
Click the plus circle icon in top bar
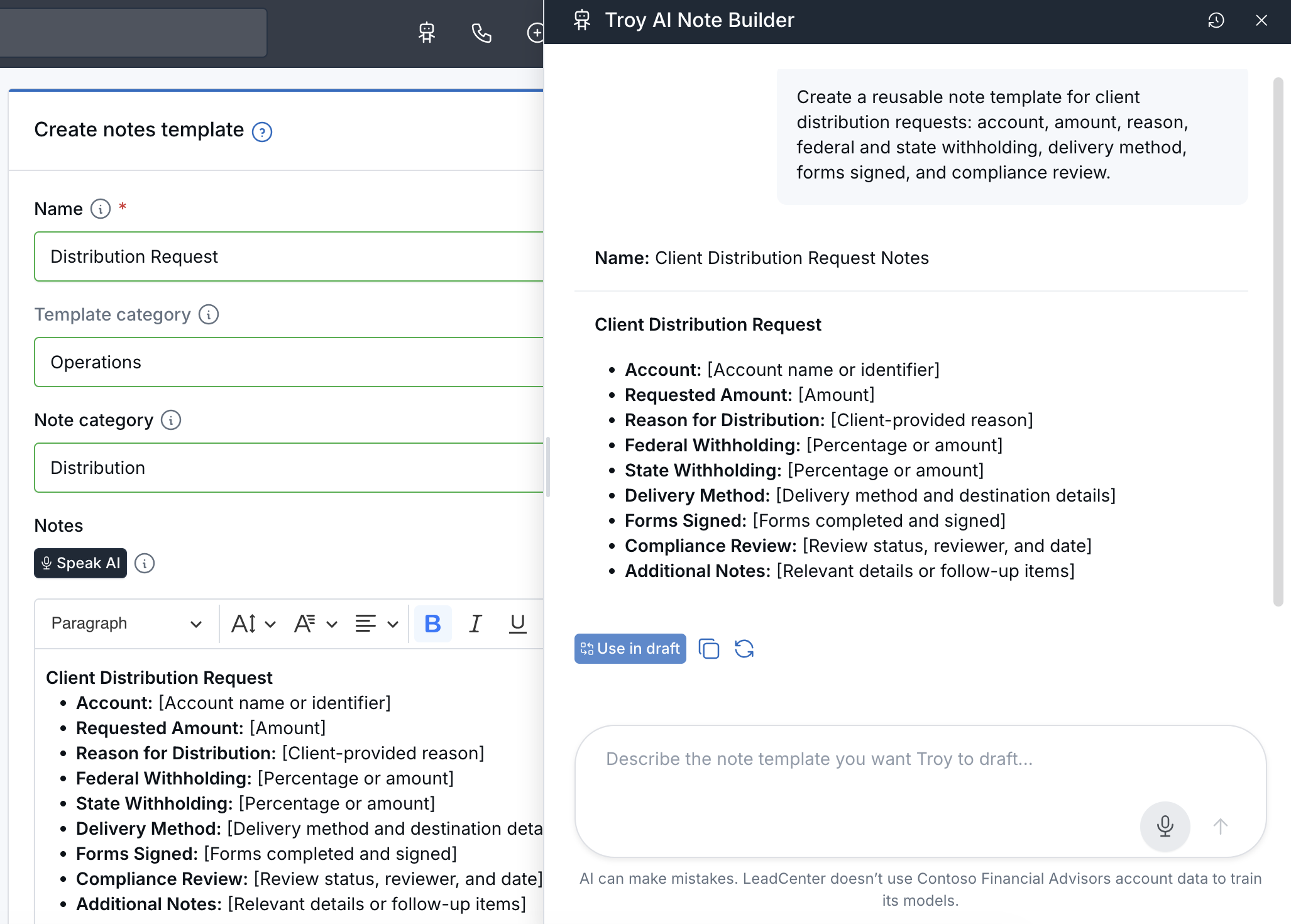tap(535, 33)
